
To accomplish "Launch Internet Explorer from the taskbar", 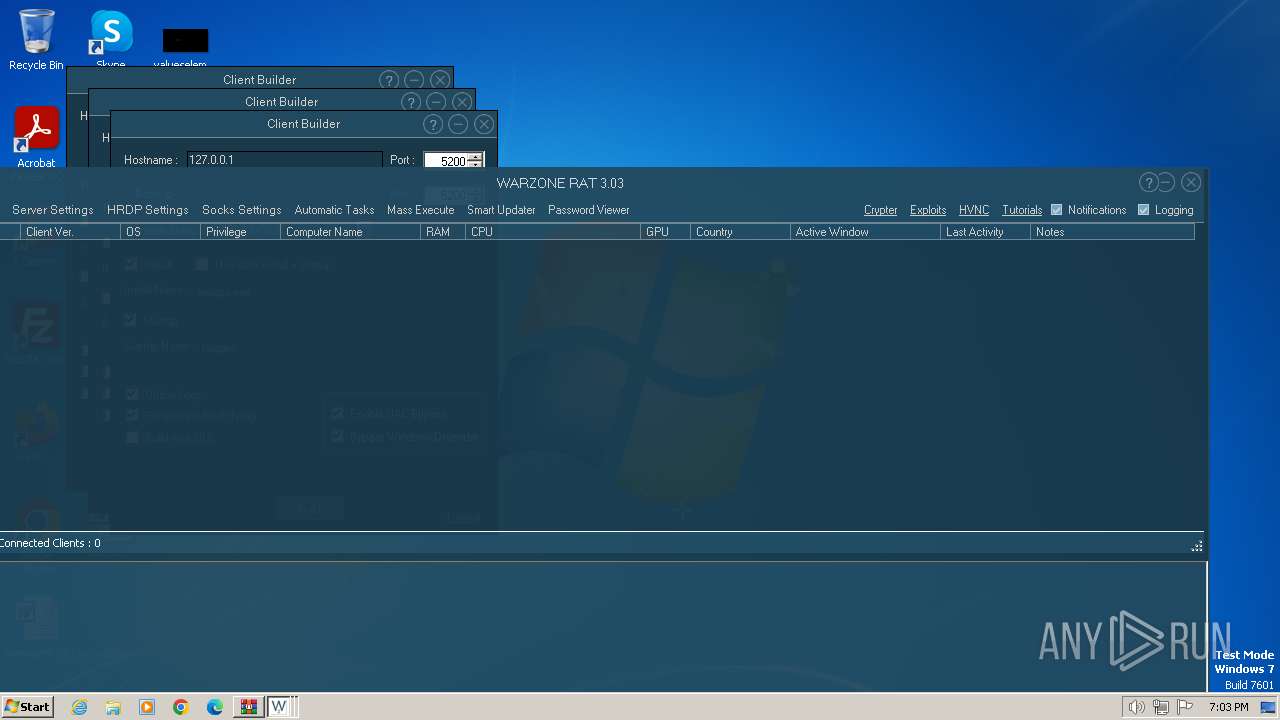I will (x=80, y=707).
